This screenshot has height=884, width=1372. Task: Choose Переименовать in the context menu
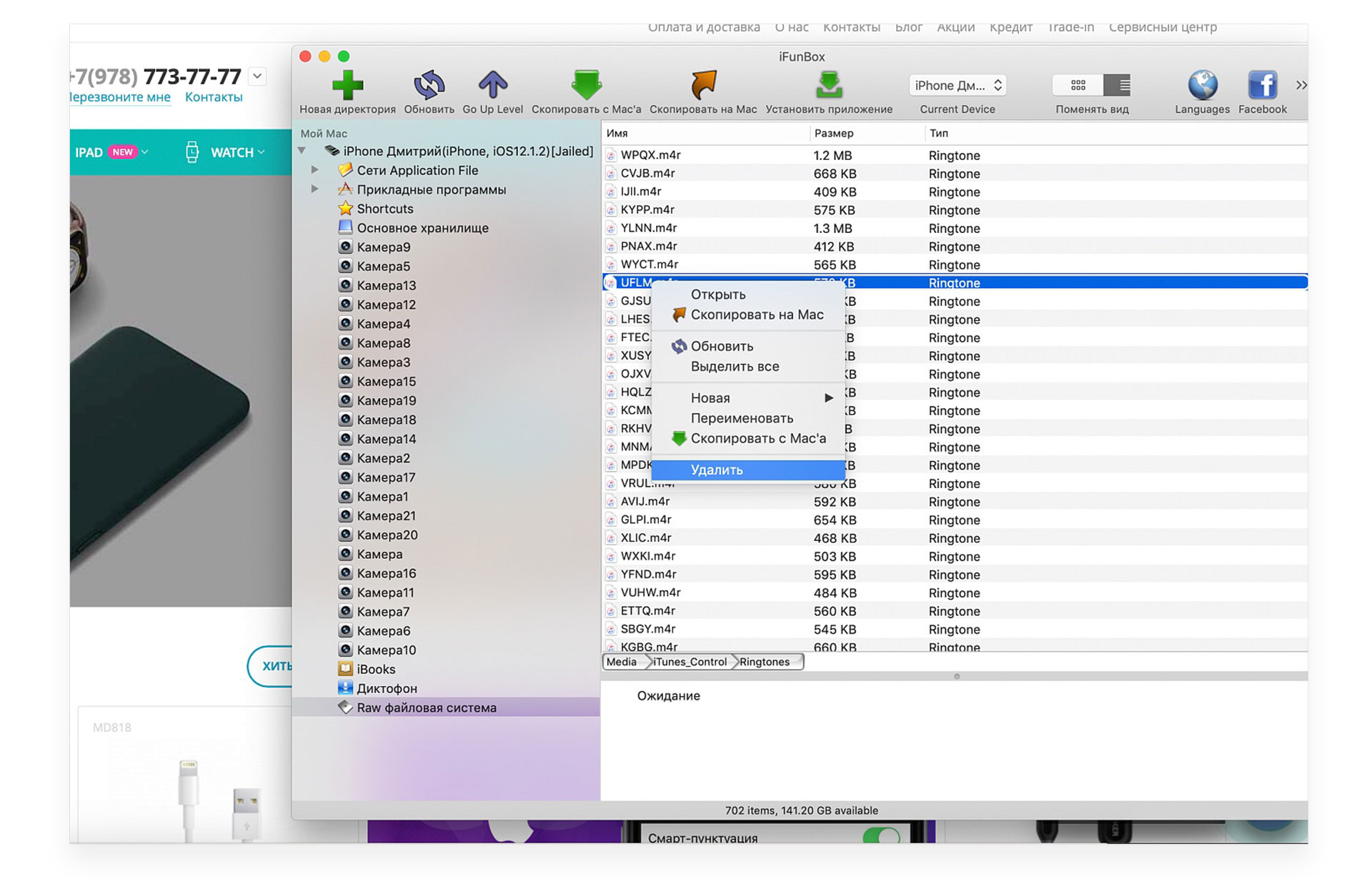(x=748, y=418)
